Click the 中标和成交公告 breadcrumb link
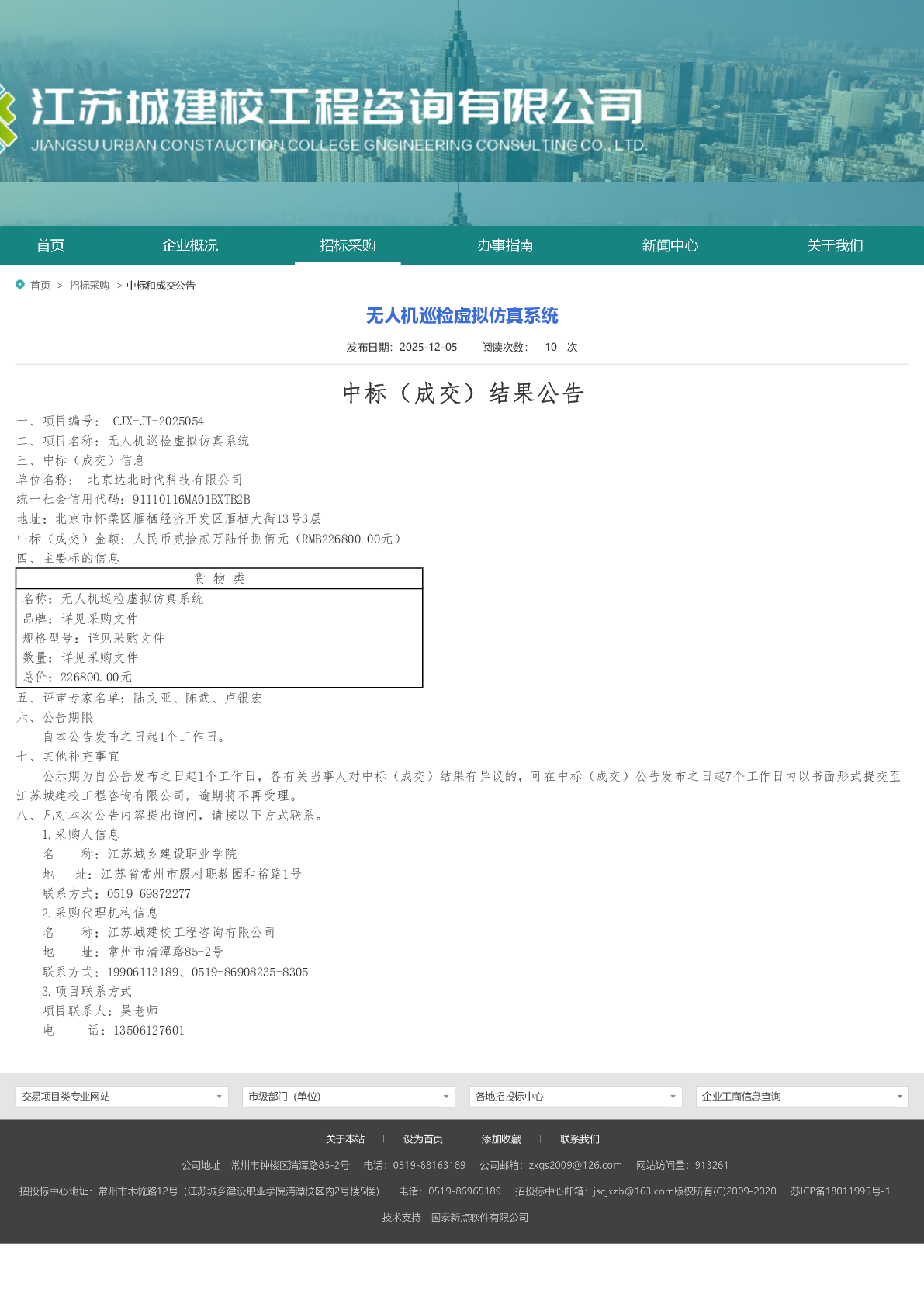Viewport: 924px width, 1307px height. pos(161,286)
